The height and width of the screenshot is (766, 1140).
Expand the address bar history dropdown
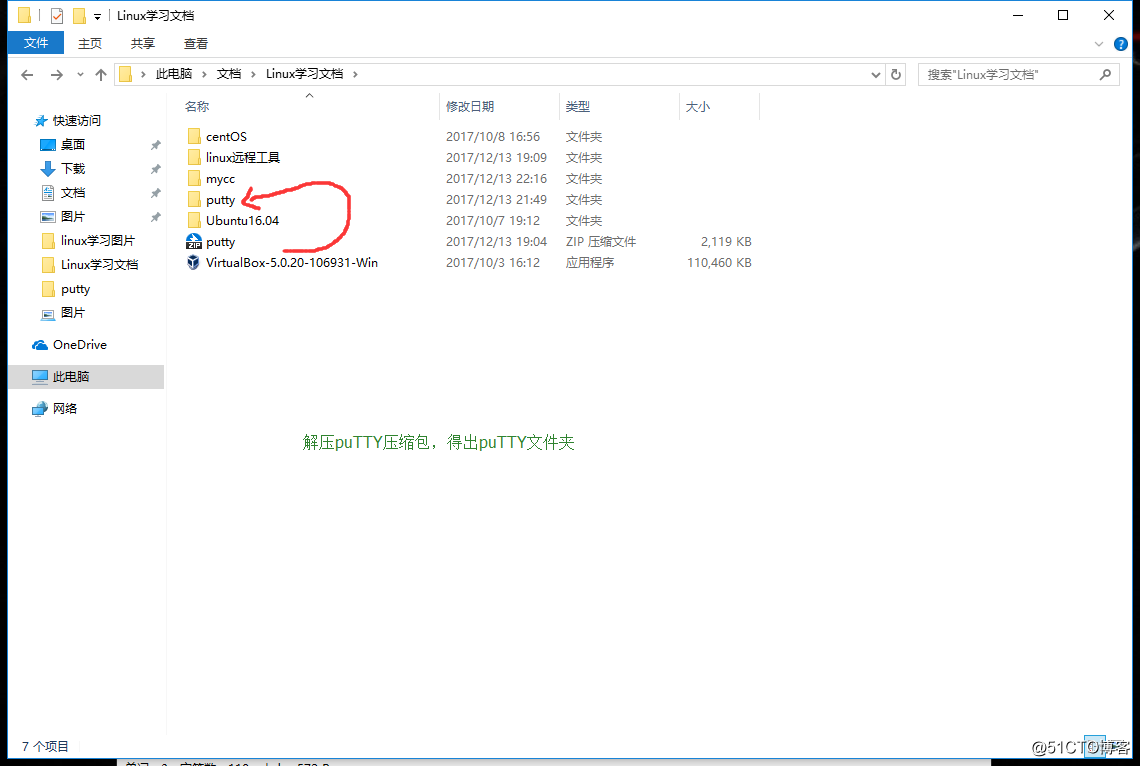pos(875,74)
